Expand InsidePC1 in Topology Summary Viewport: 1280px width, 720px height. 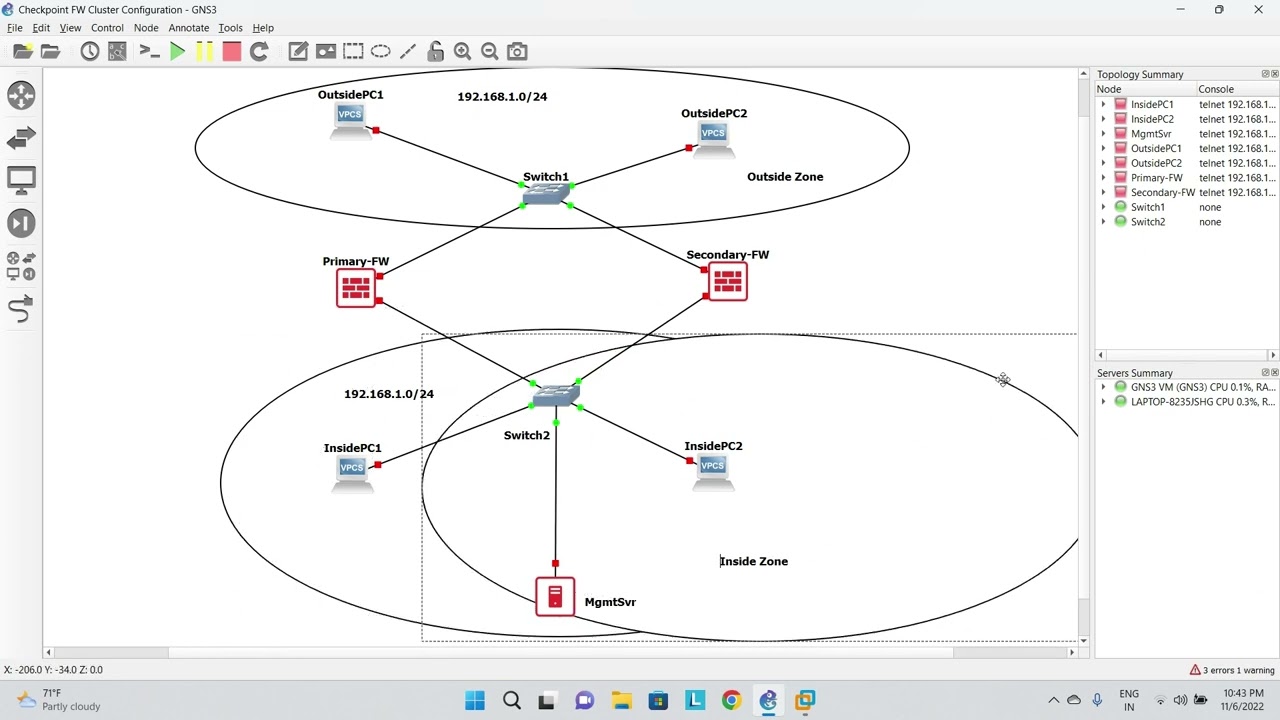point(1104,104)
